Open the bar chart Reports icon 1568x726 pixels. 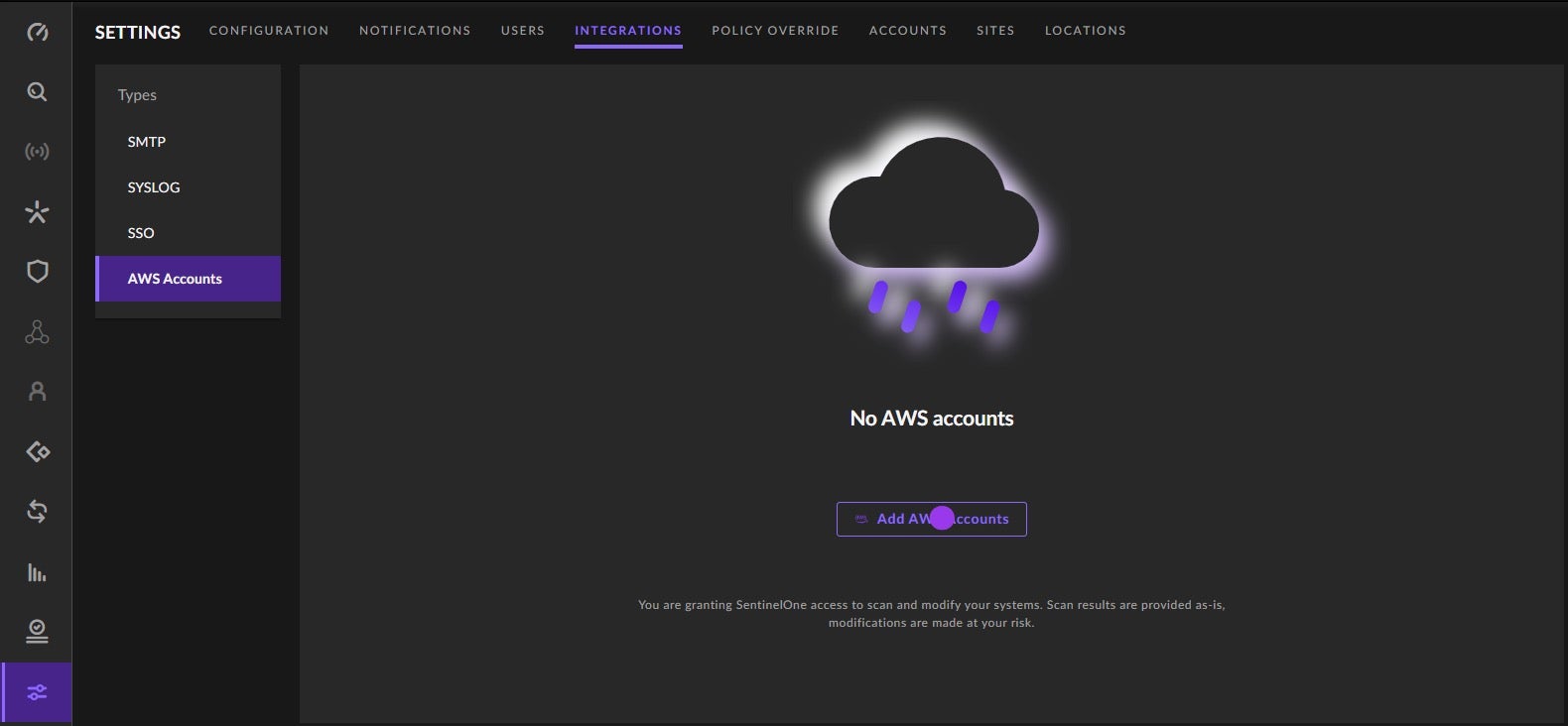(37, 572)
